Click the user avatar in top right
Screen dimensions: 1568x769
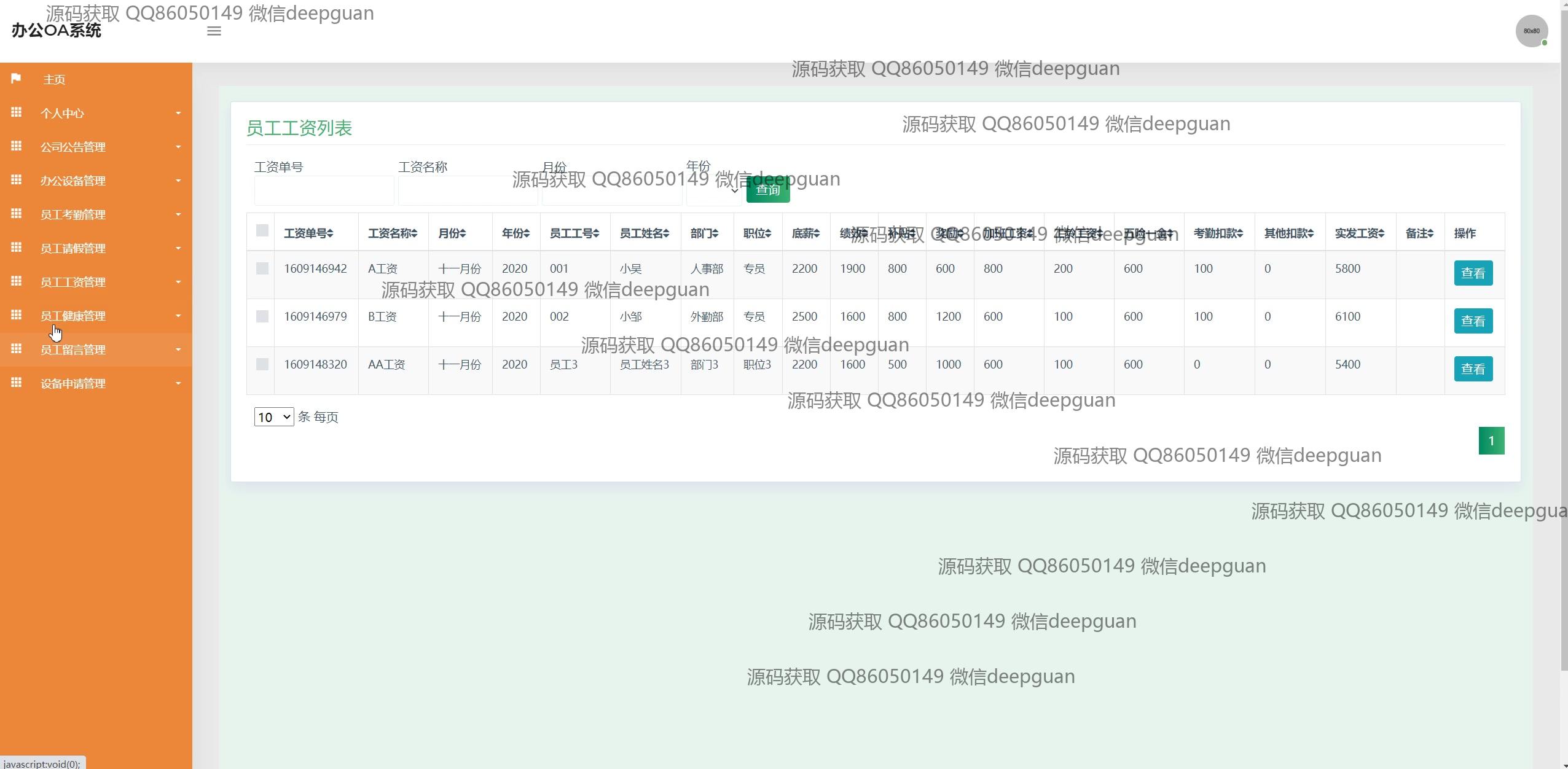tap(1531, 31)
